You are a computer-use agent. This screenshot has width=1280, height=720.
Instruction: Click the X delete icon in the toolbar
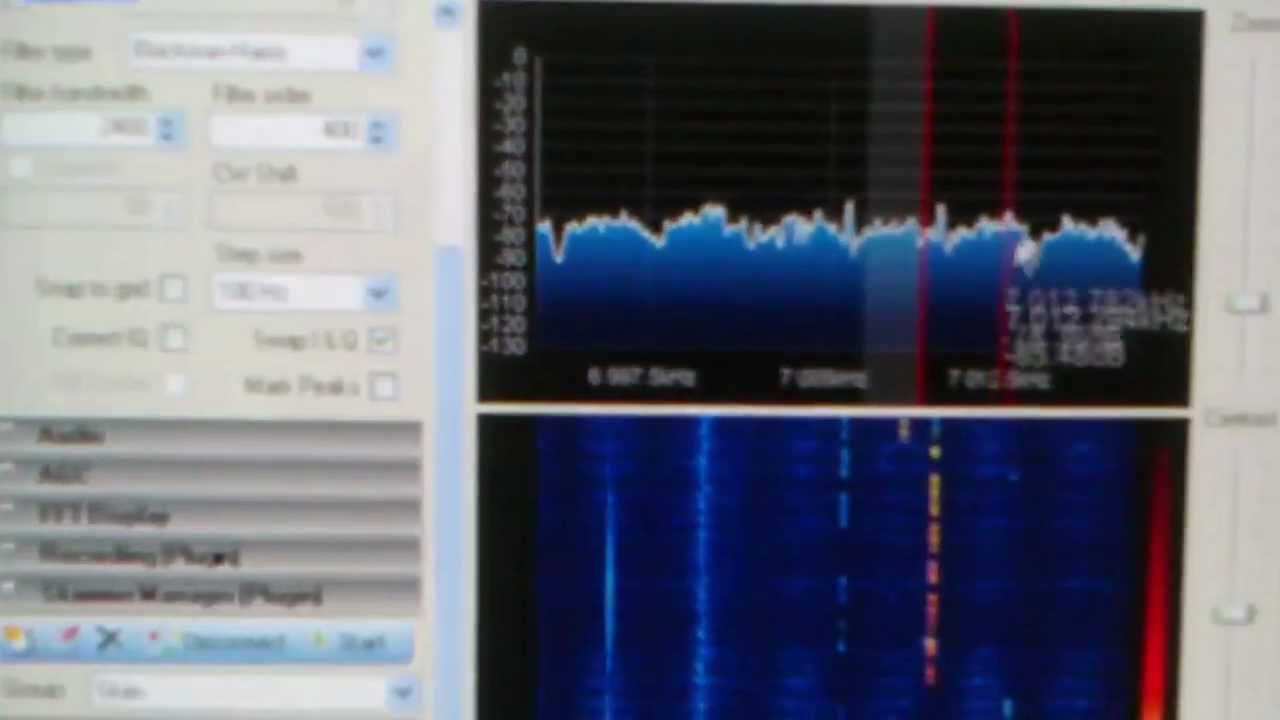coord(110,639)
